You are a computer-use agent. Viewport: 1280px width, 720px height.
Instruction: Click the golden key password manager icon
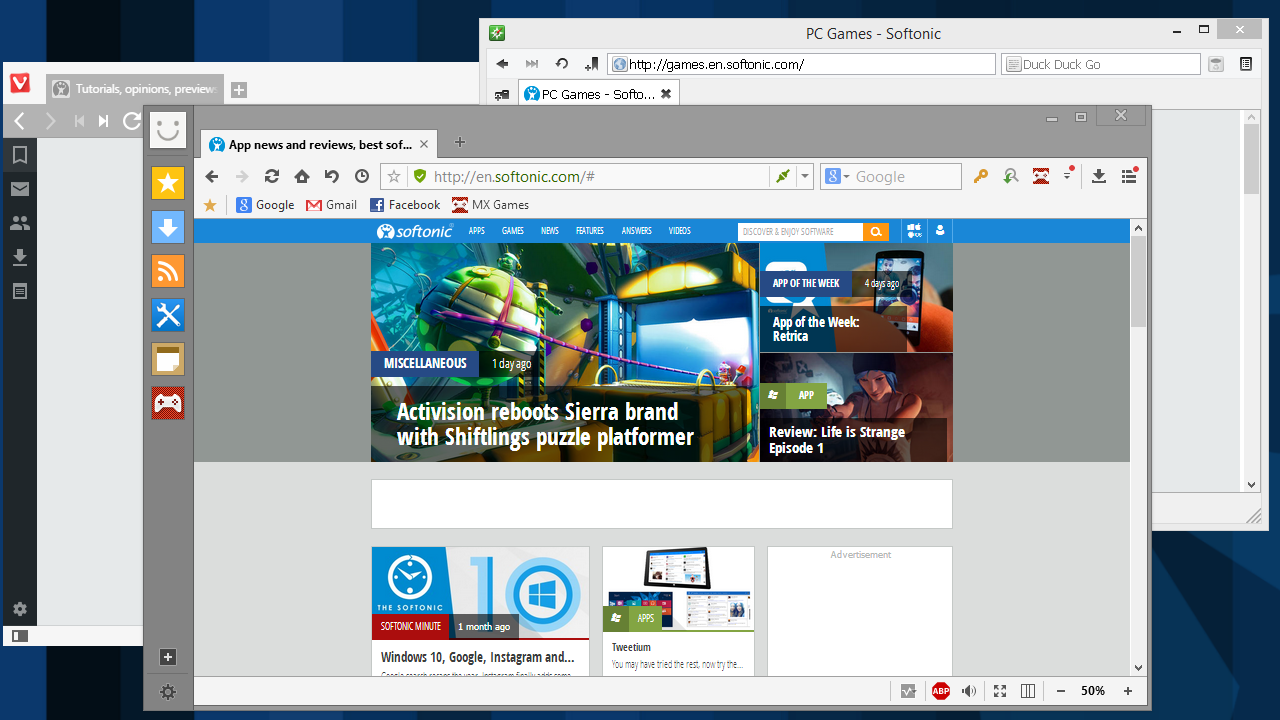[981, 177]
